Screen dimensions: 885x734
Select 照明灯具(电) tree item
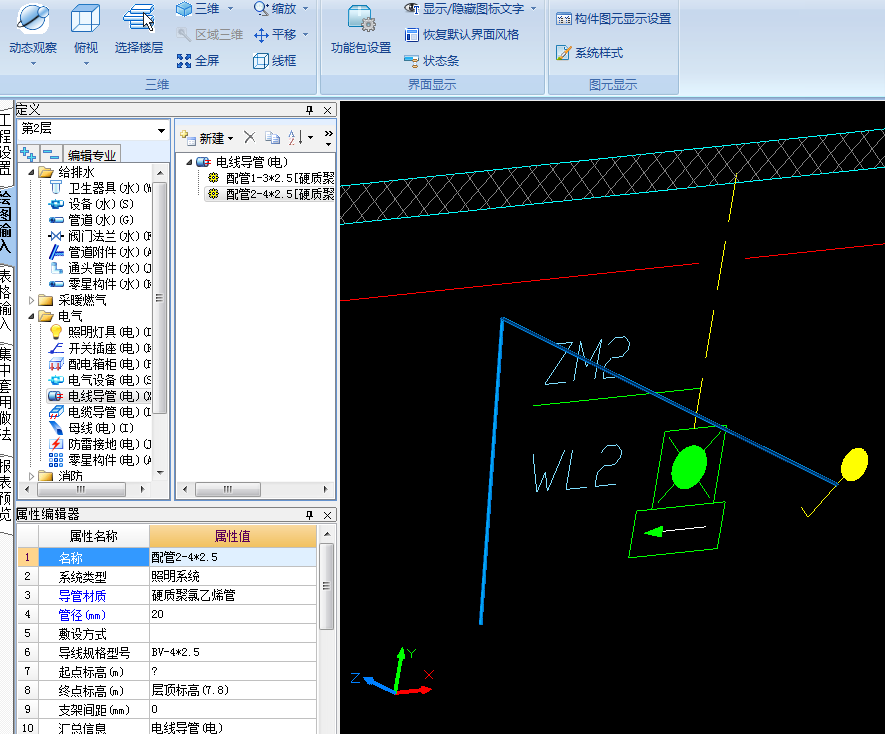click(x=100, y=332)
